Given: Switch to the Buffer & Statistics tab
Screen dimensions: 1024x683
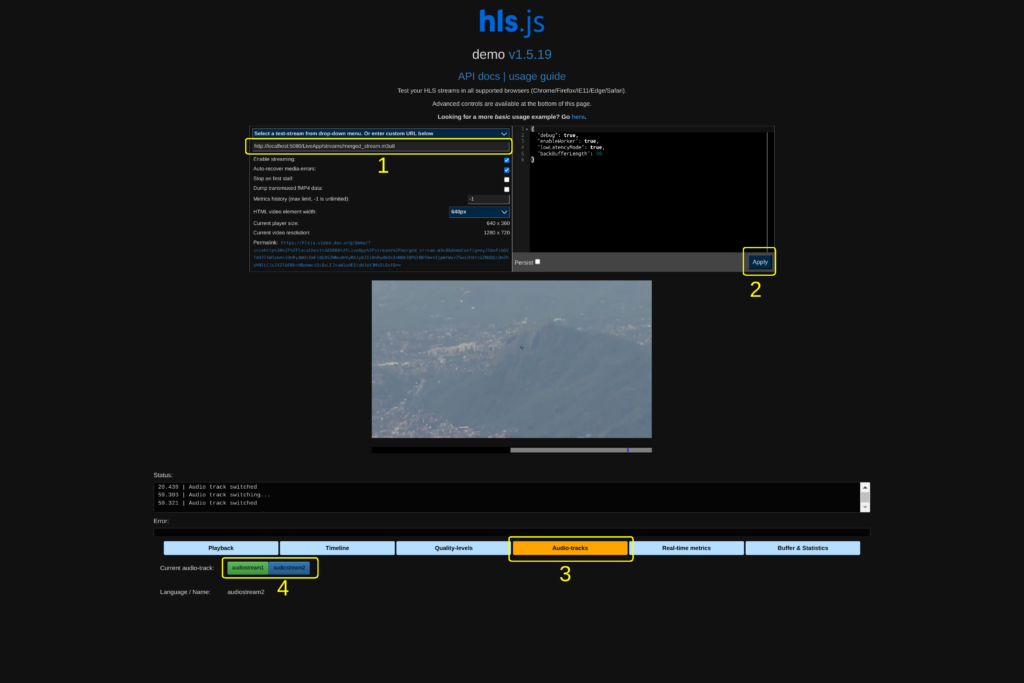Looking at the screenshot, I should (x=803, y=548).
